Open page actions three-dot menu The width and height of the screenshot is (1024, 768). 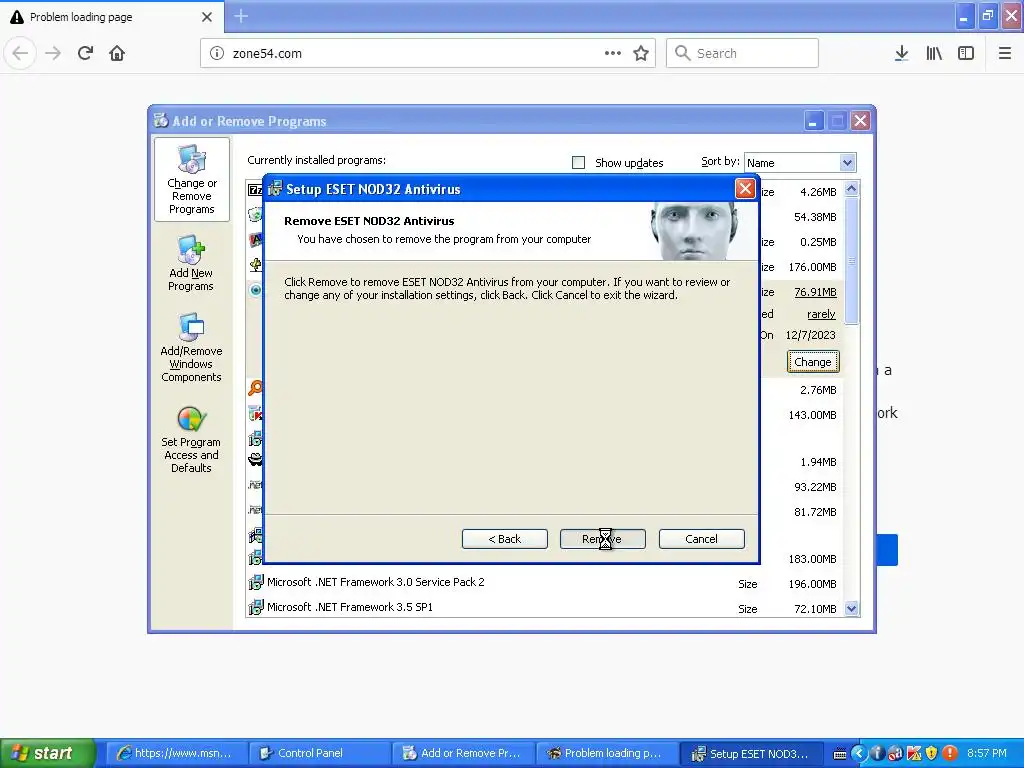(x=613, y=53)
